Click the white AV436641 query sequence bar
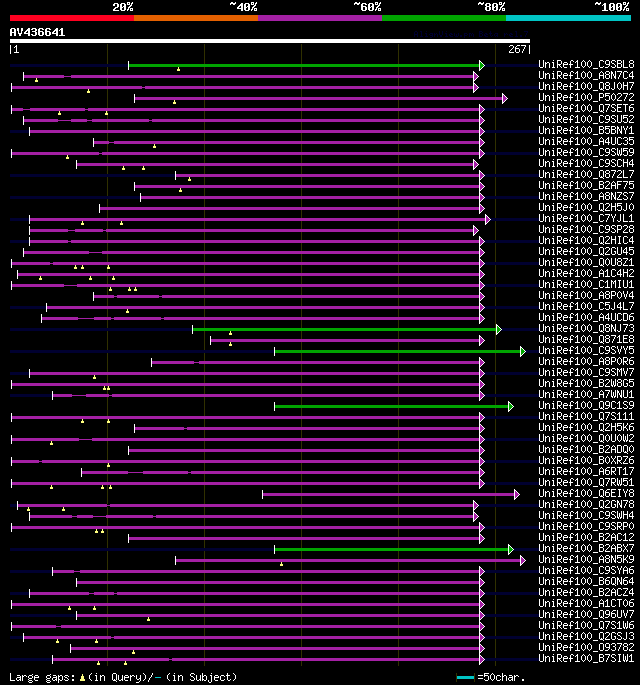This screenshot has height=685, width=640. point(270,41)
